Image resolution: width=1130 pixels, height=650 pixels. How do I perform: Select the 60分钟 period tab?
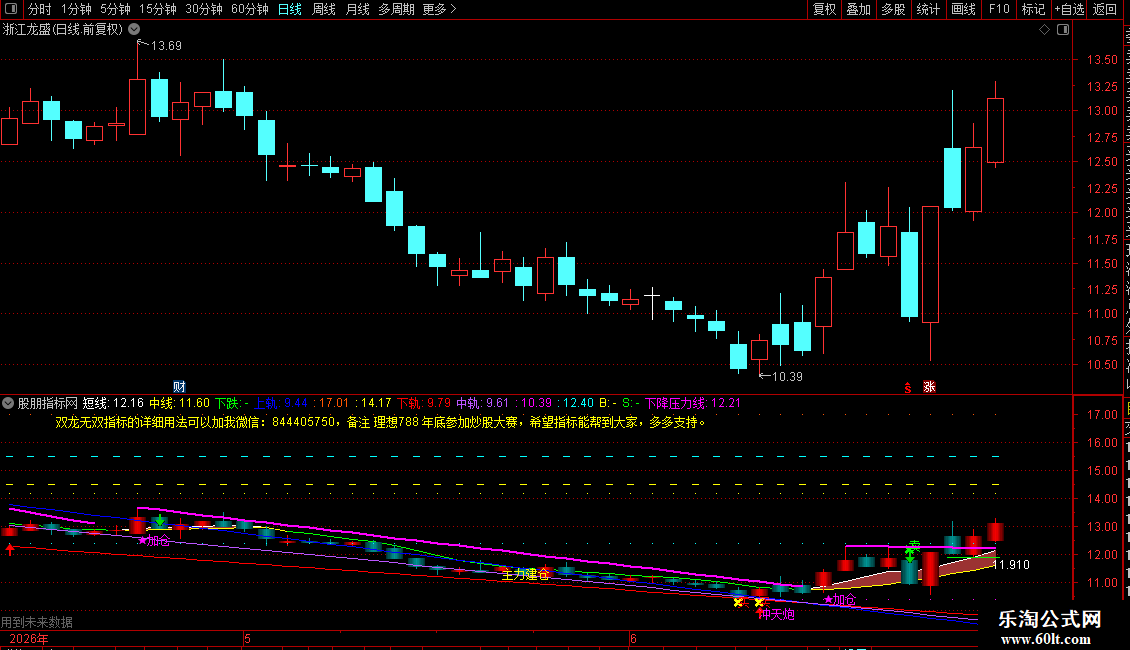[x=250, y=9]
